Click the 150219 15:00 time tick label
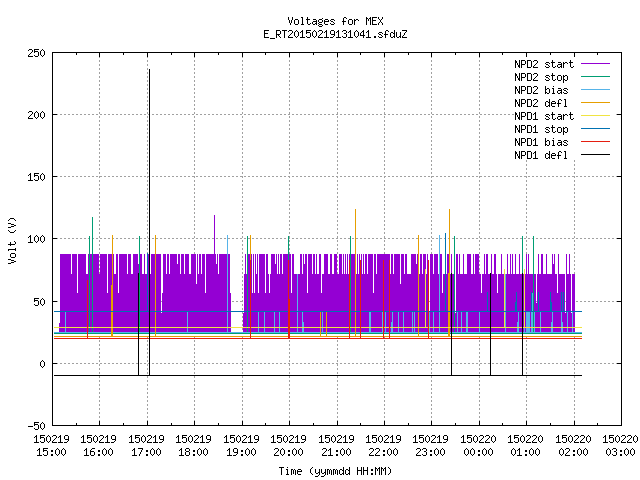This screenshot has height=480, width=640. 51,446
